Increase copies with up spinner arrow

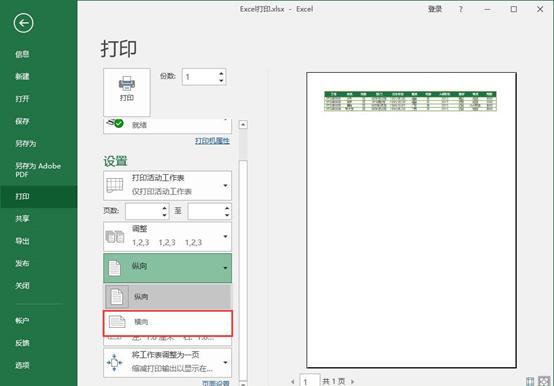(x=221, y=73)
